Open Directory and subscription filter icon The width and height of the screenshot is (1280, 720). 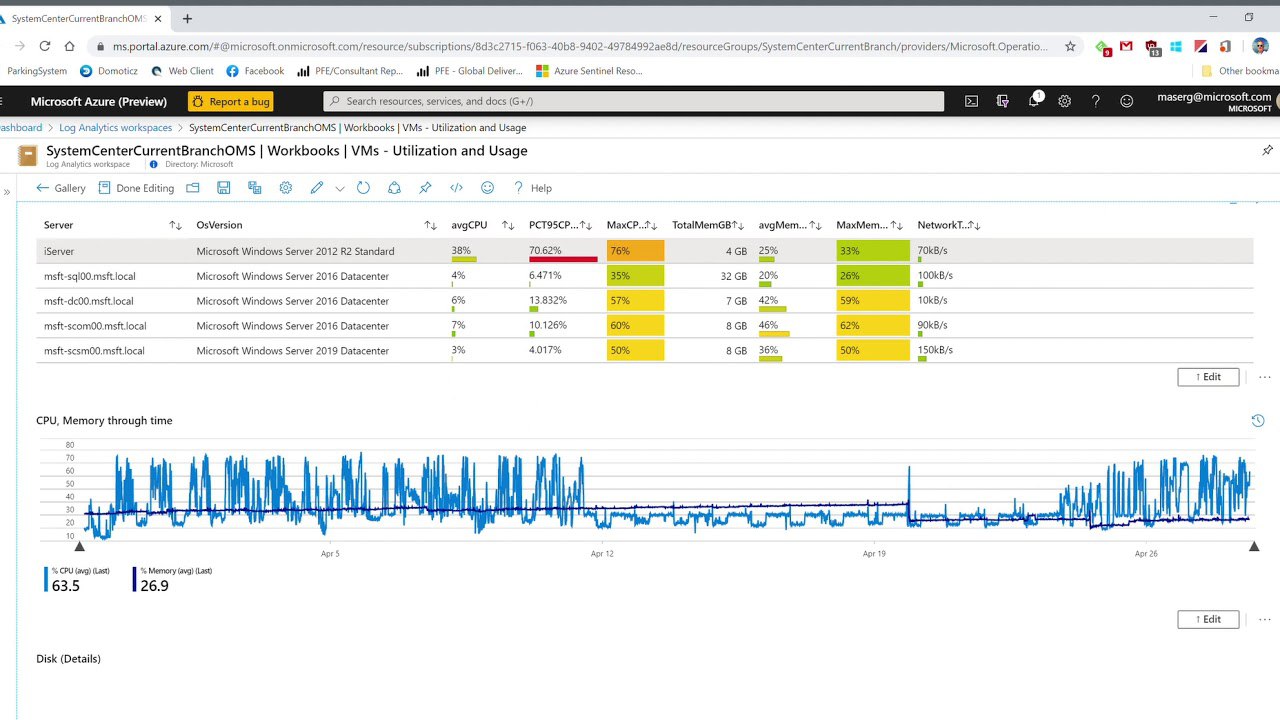[x=1003, y=101]
